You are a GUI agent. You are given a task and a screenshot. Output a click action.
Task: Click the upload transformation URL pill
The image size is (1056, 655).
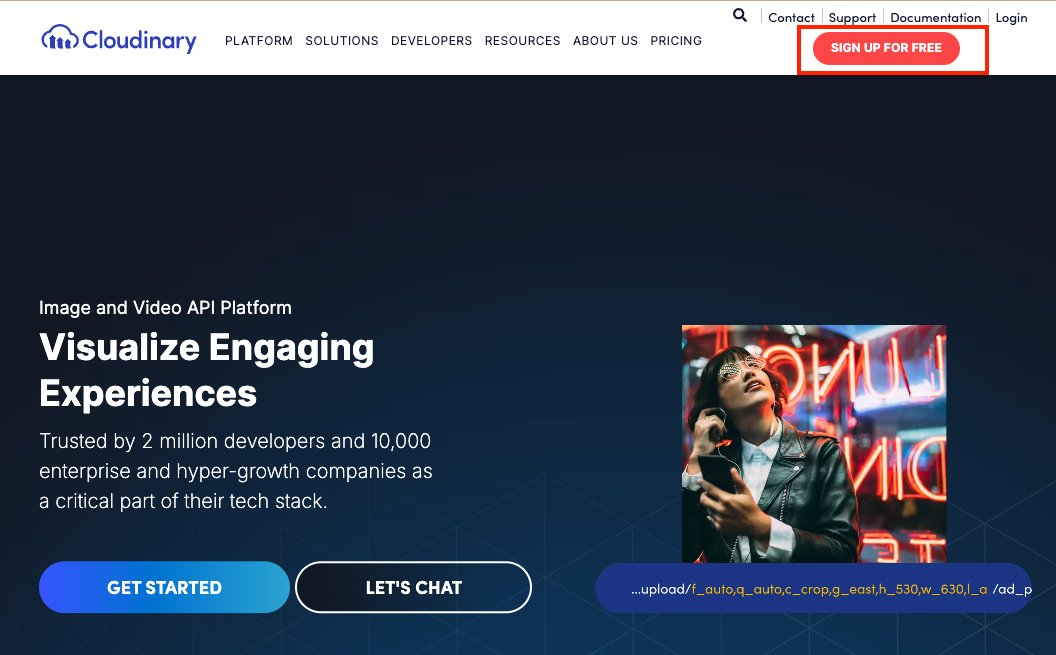tap(825, 589)
